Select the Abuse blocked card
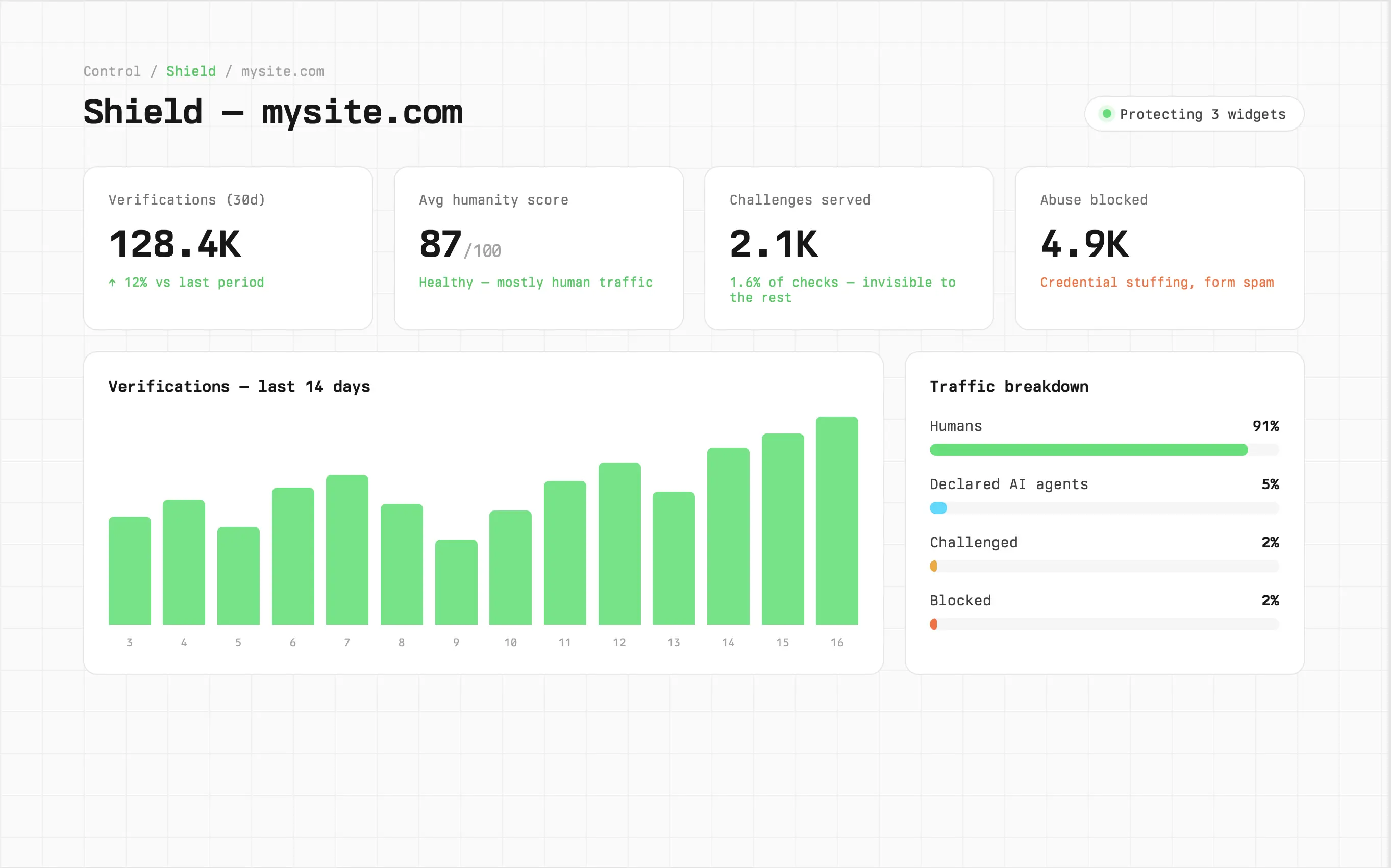Screen dimensions: 1391x868 click(x=1159, y=248)
